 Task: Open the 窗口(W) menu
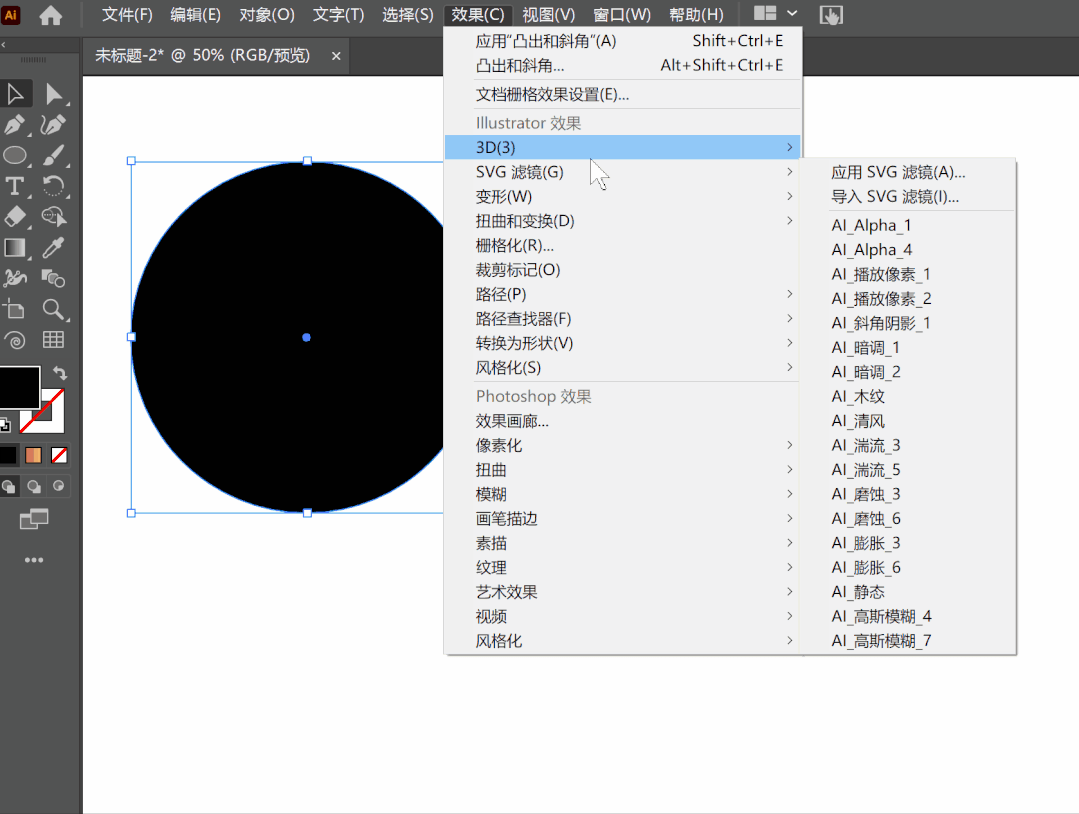tap(622, 14)
